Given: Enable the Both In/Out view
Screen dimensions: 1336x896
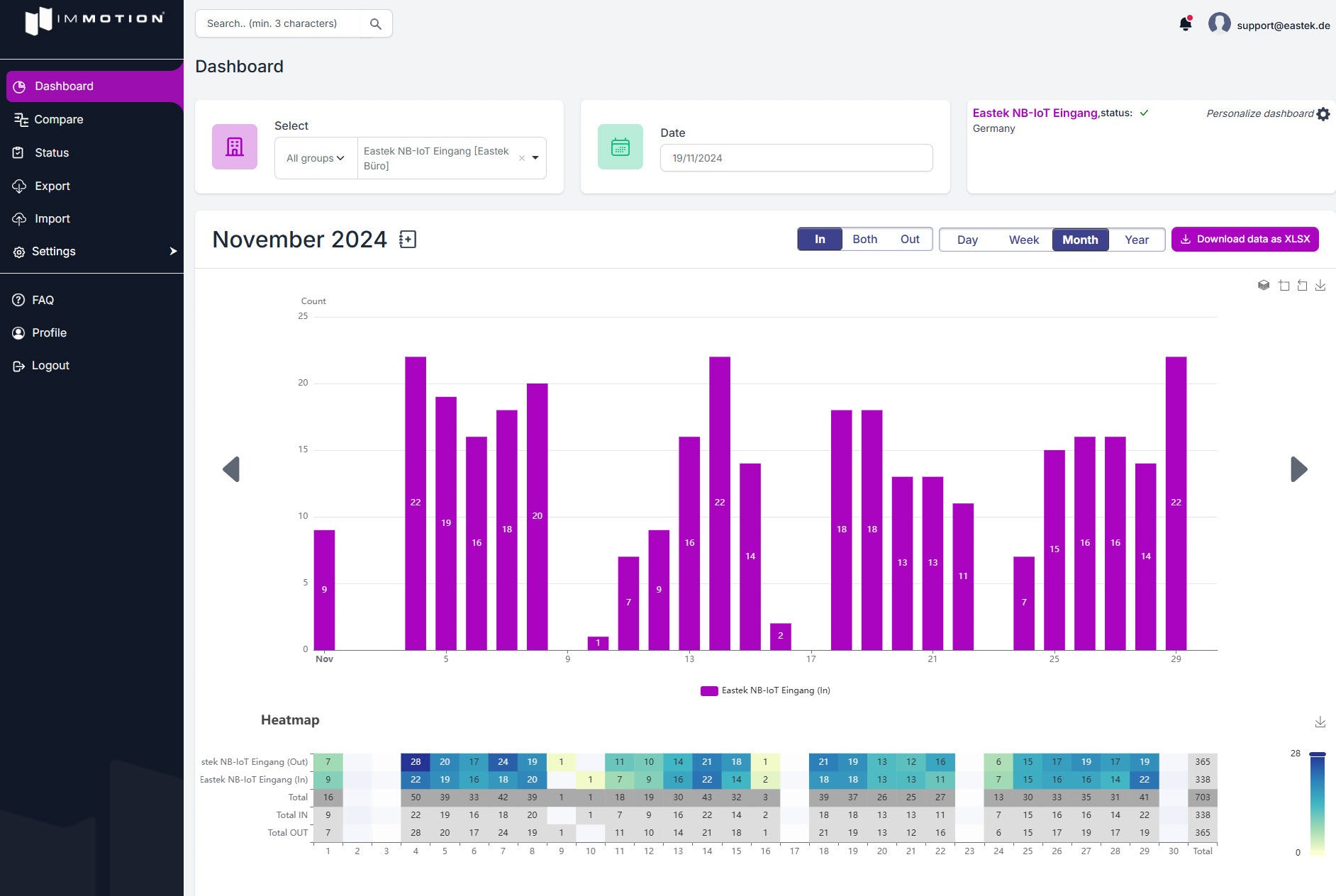Looking at the screenshot, I should pyautogui.click(x=864, y=239).
